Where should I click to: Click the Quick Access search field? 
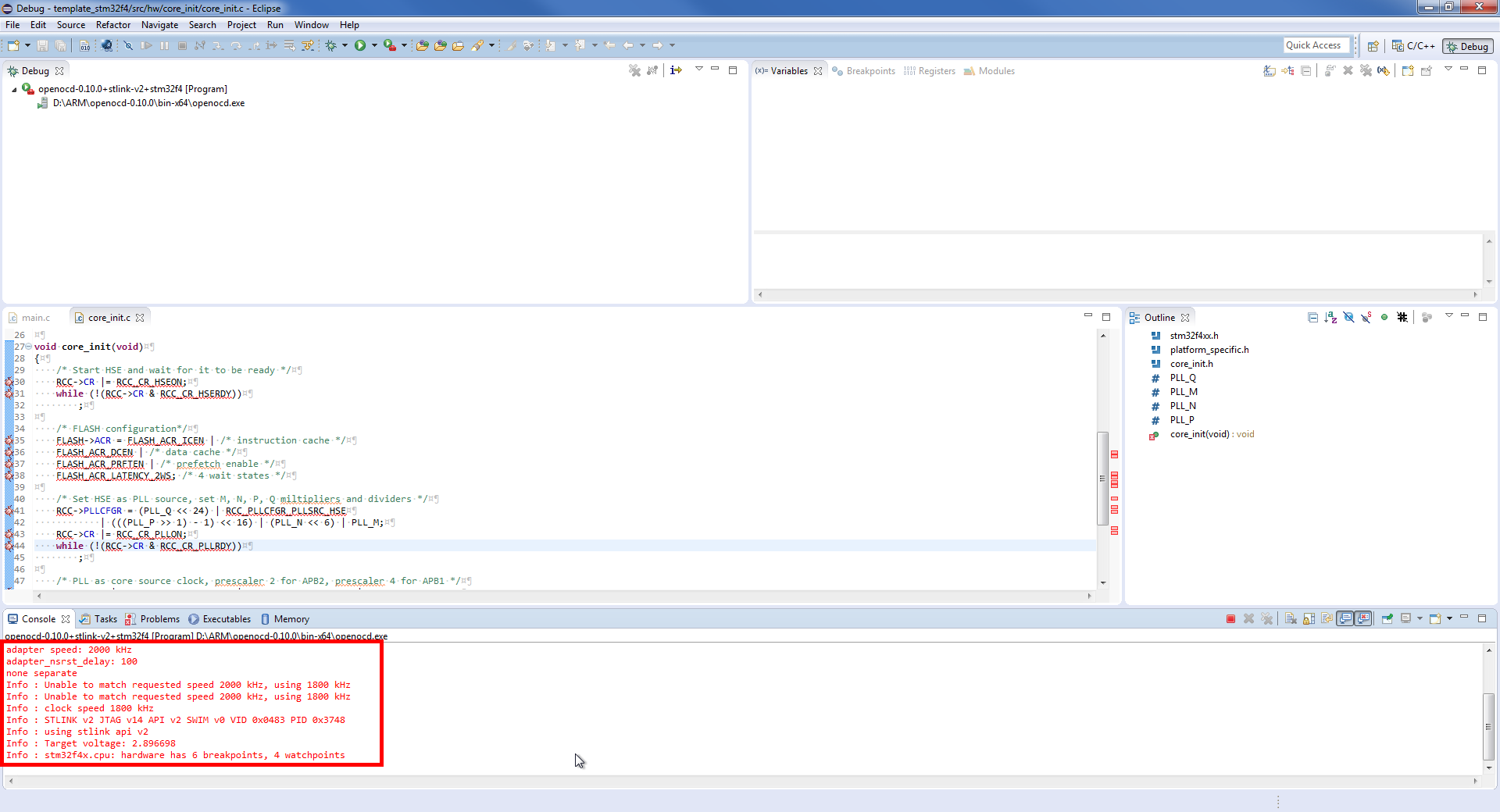(x=1316, y=46)
